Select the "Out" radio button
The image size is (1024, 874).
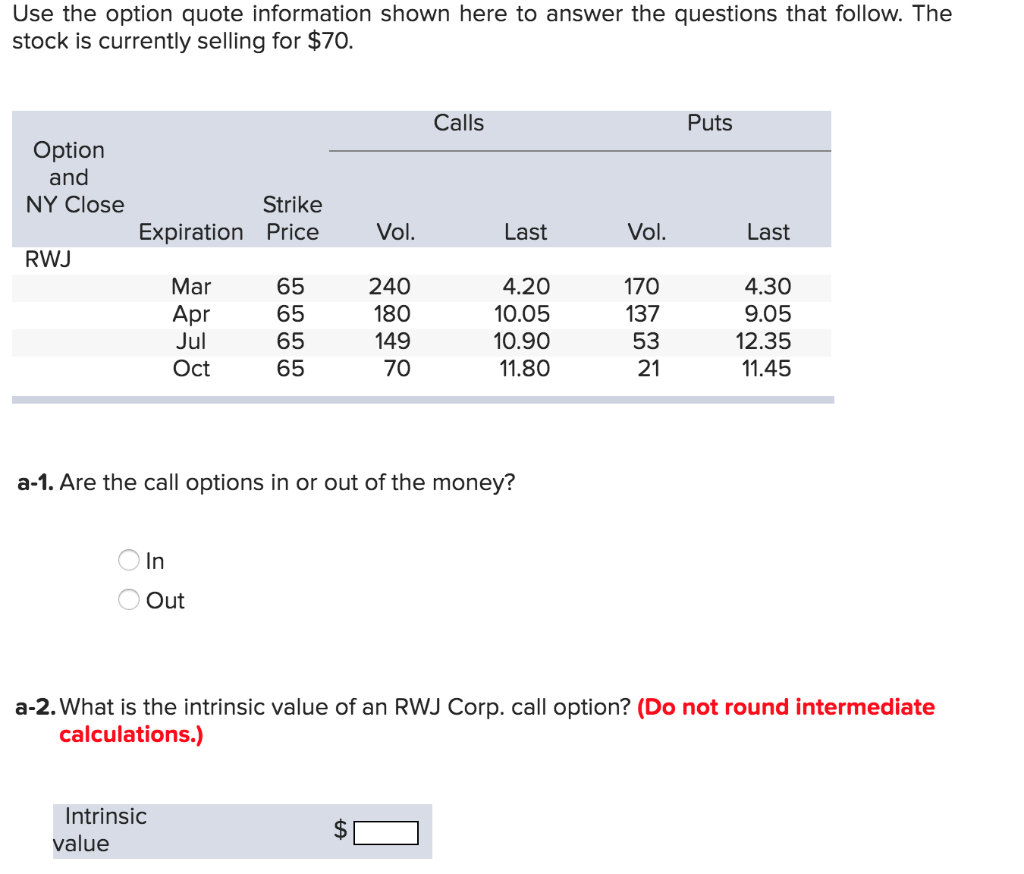tap(128, 599)
